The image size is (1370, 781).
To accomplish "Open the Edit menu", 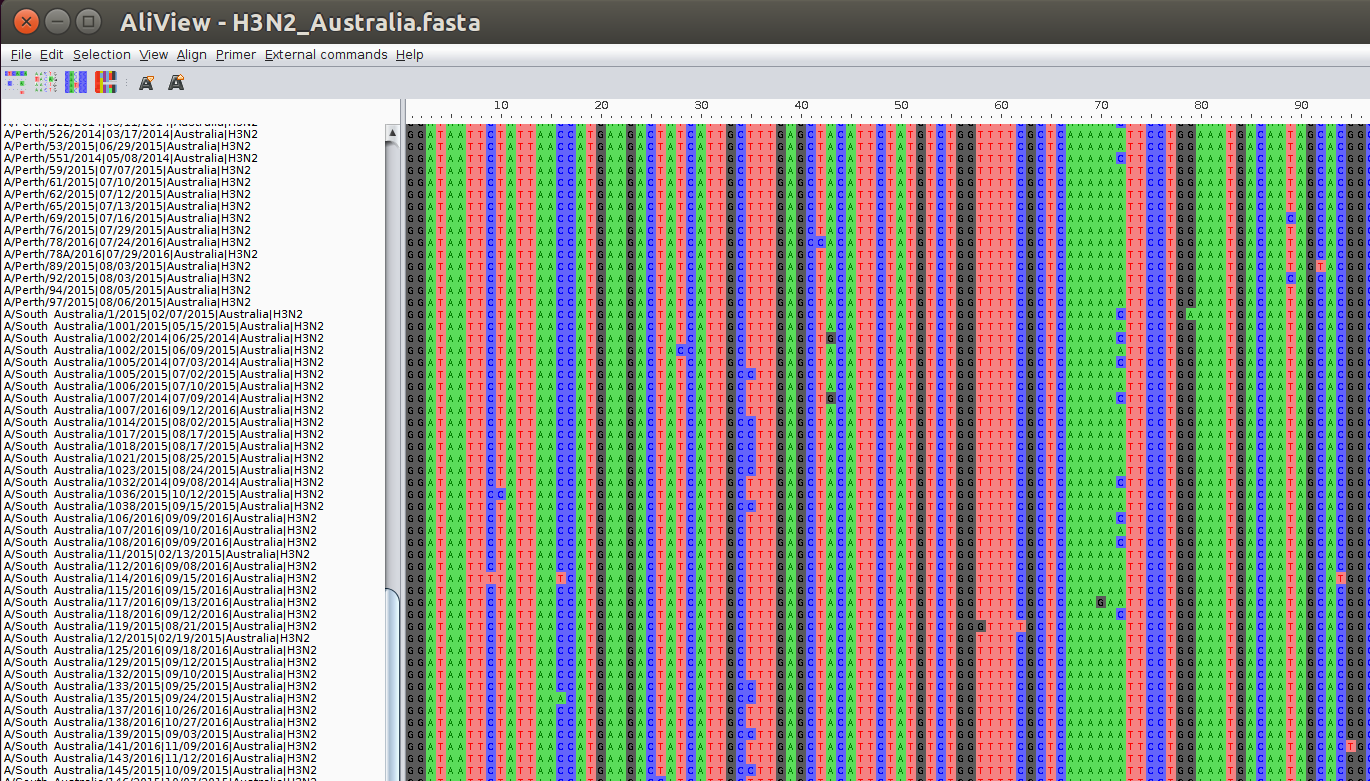I will coord(52,55).
